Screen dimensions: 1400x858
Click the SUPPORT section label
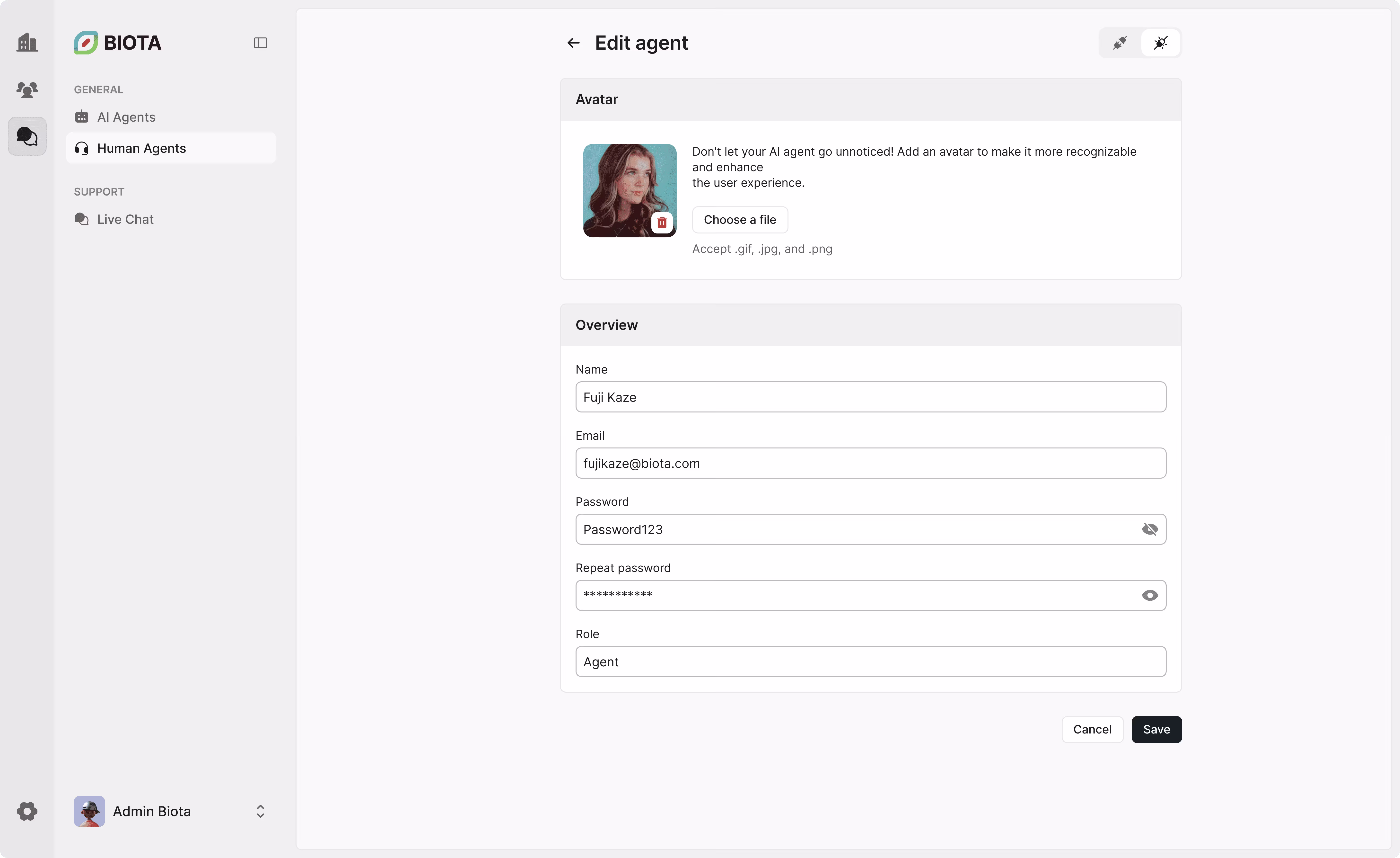(99, 192)
